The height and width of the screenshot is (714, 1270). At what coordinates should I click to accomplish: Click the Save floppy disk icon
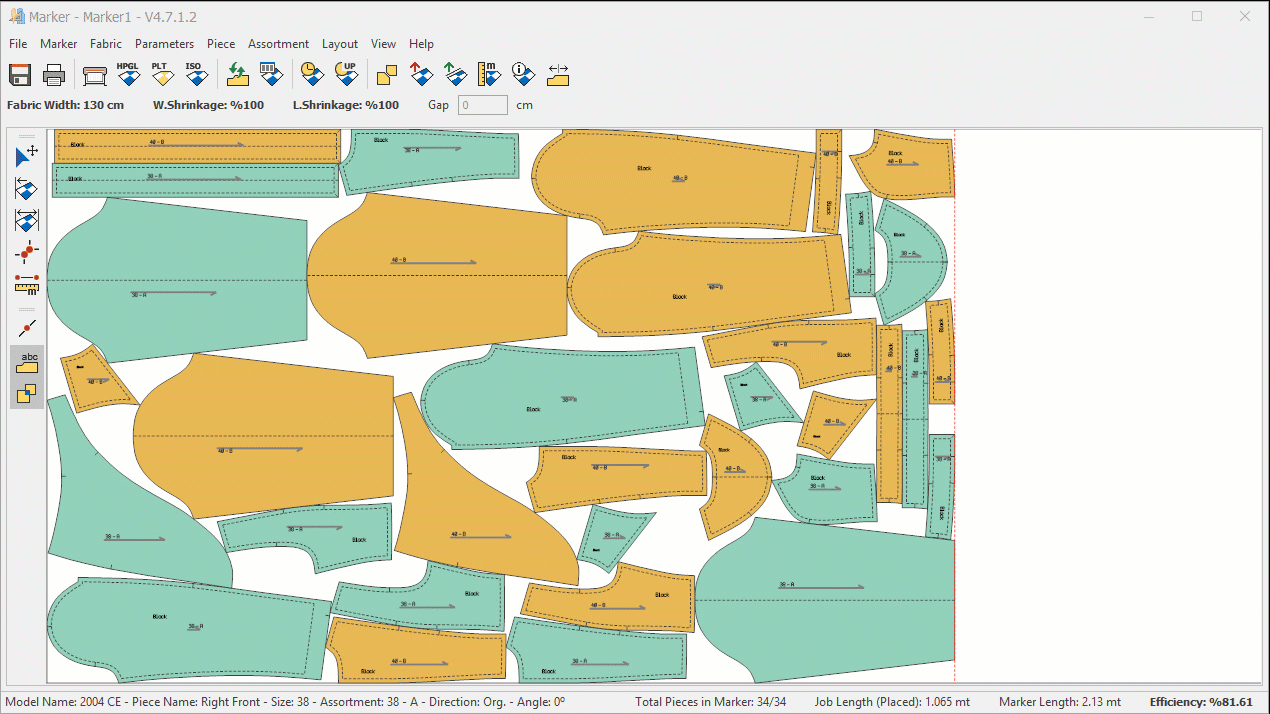pyautogui.click(x=20, y=75)
